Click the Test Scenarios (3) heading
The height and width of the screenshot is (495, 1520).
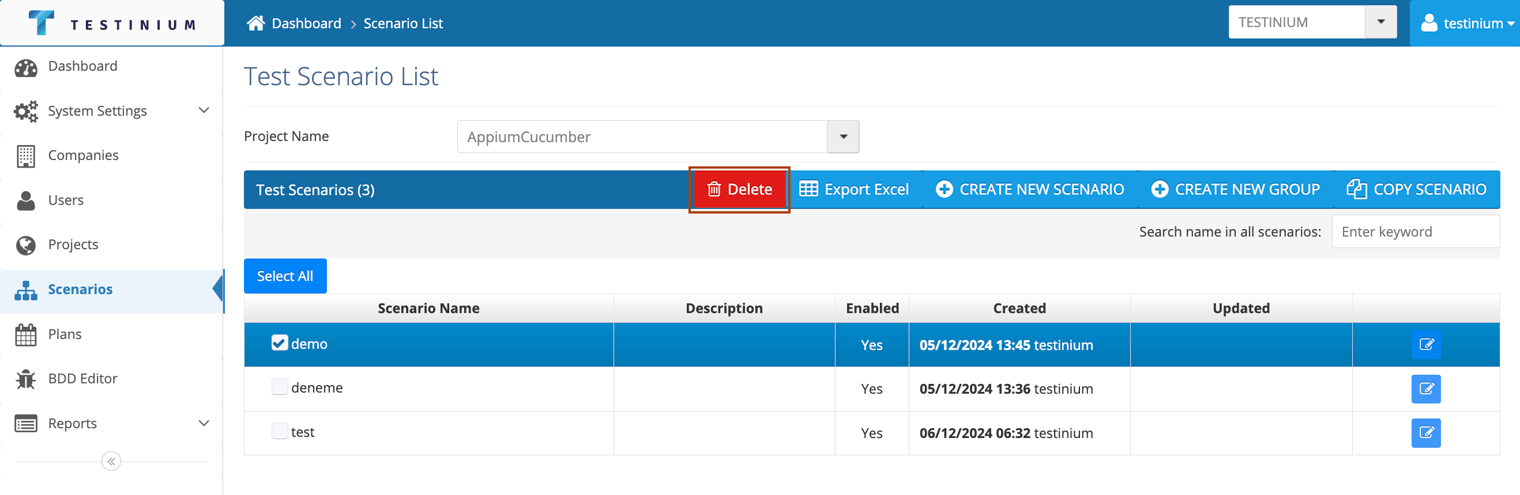(315, 189)
